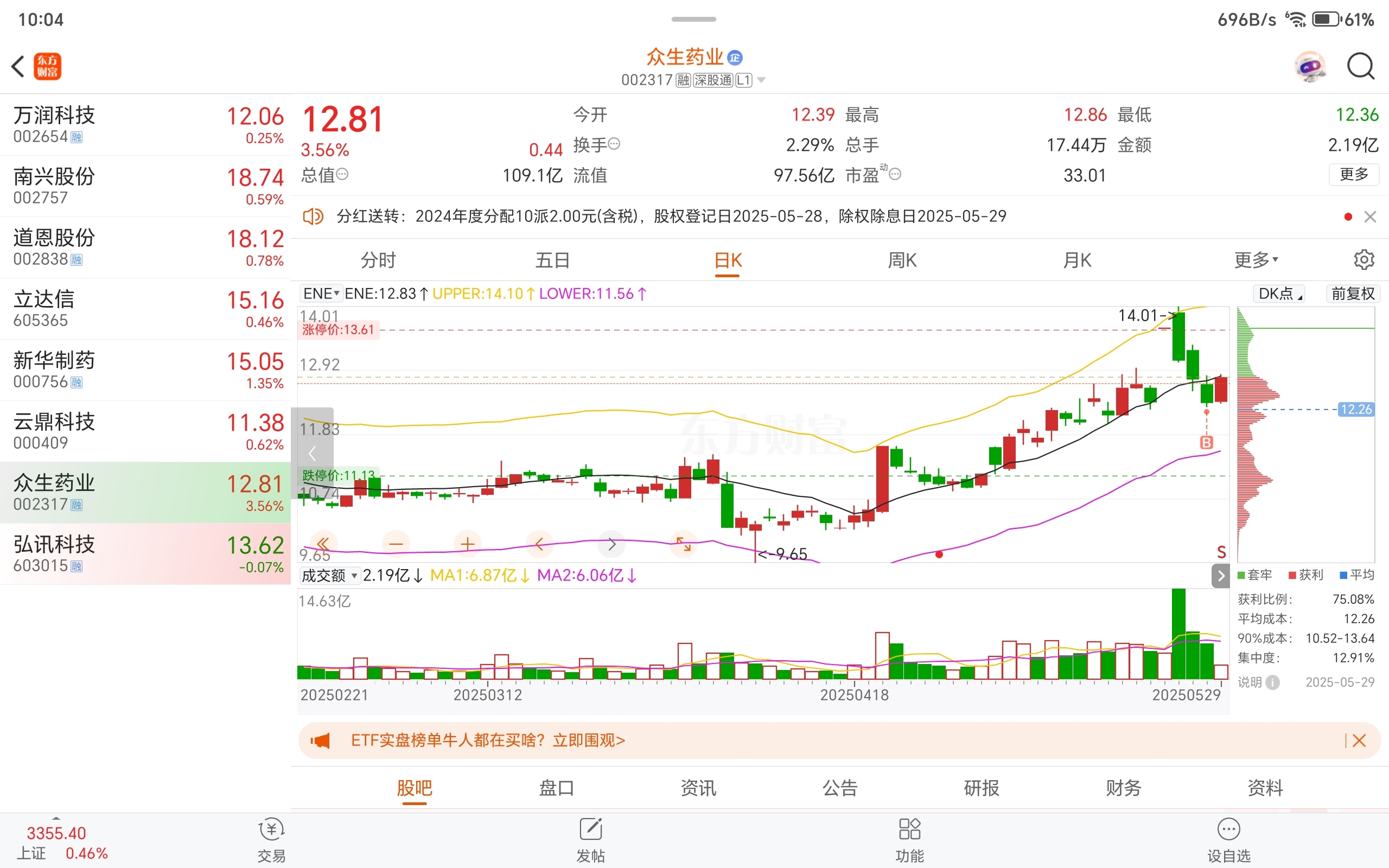Tap the 换手 info icon

(614, 144)
